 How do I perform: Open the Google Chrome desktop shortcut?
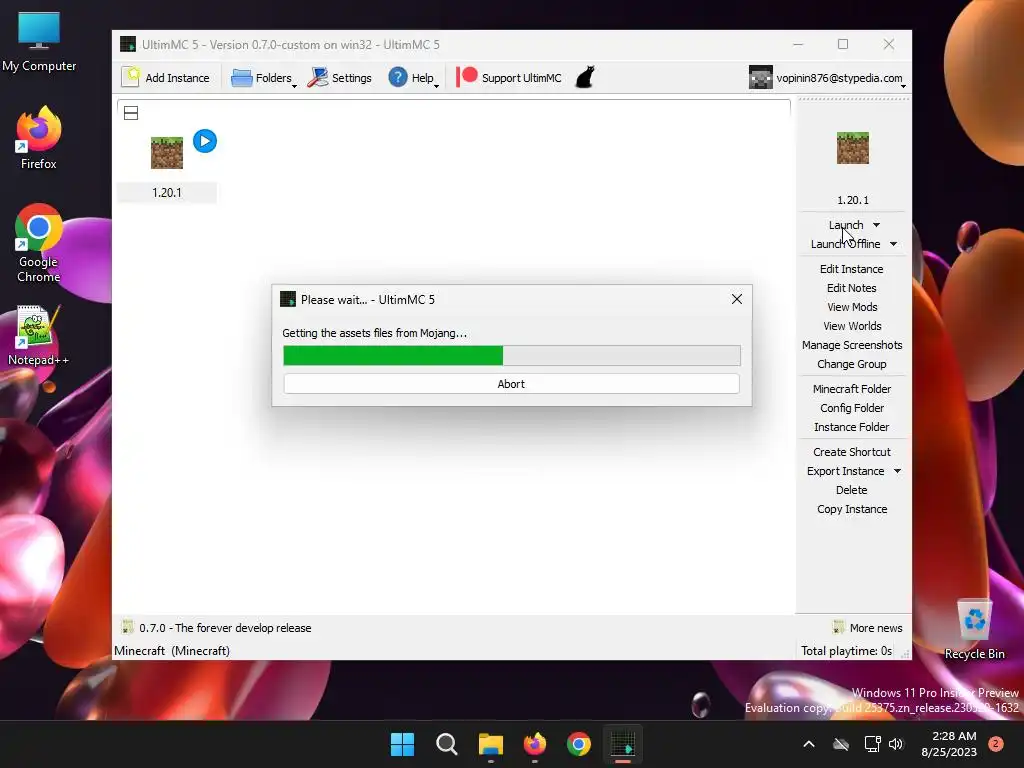pyautogui.click(x=39, y=244)
